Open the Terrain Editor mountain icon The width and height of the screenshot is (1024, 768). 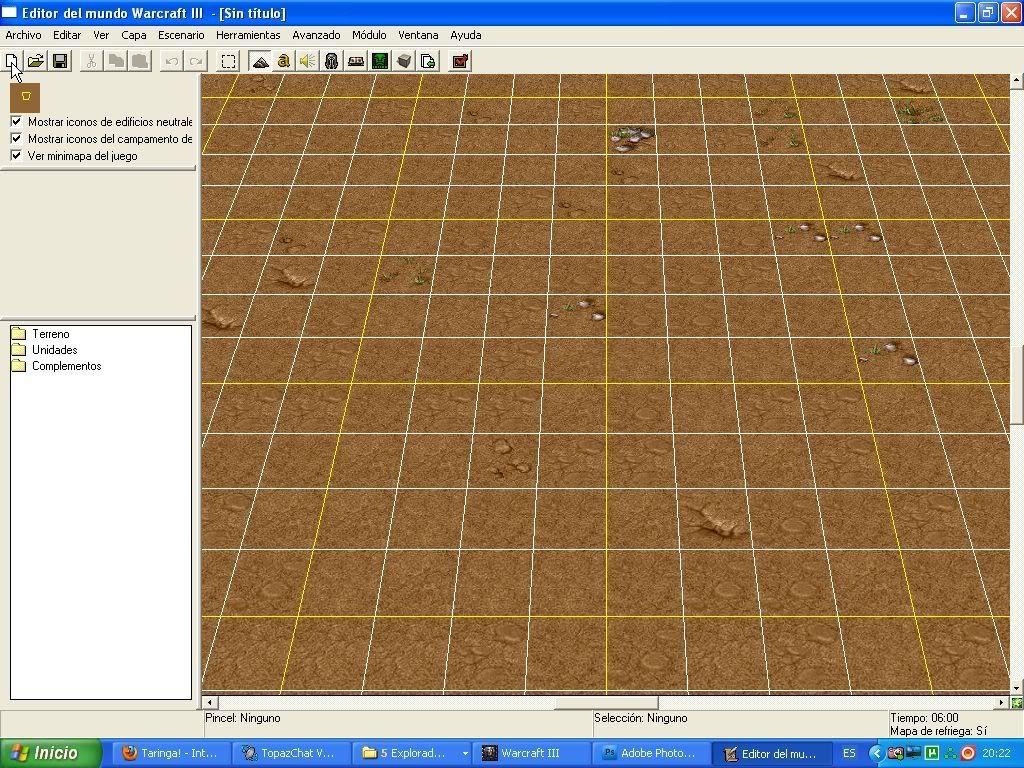[x=260, y=61]
